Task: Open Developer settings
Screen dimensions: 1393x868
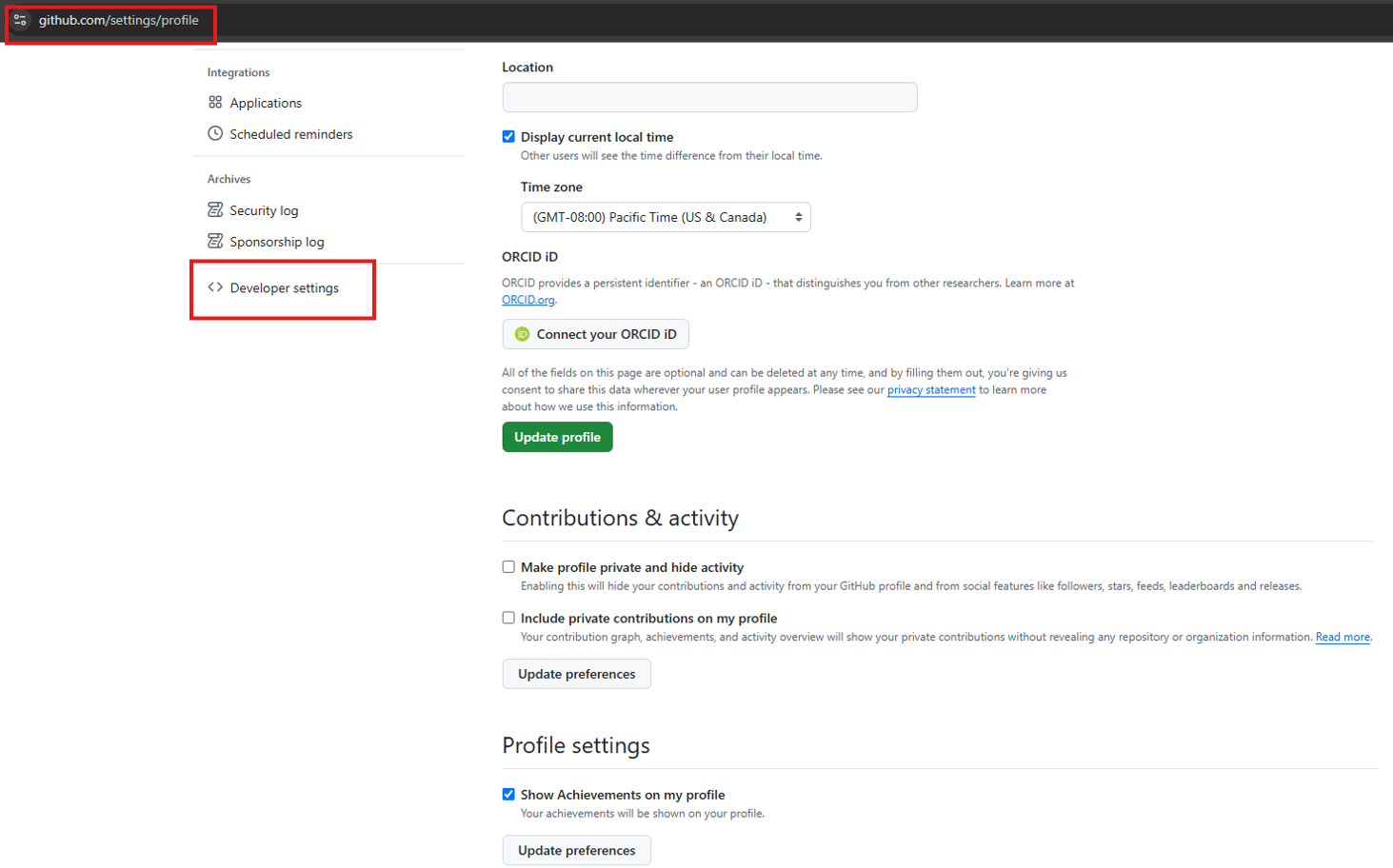Action: click(x=285, y=288)
